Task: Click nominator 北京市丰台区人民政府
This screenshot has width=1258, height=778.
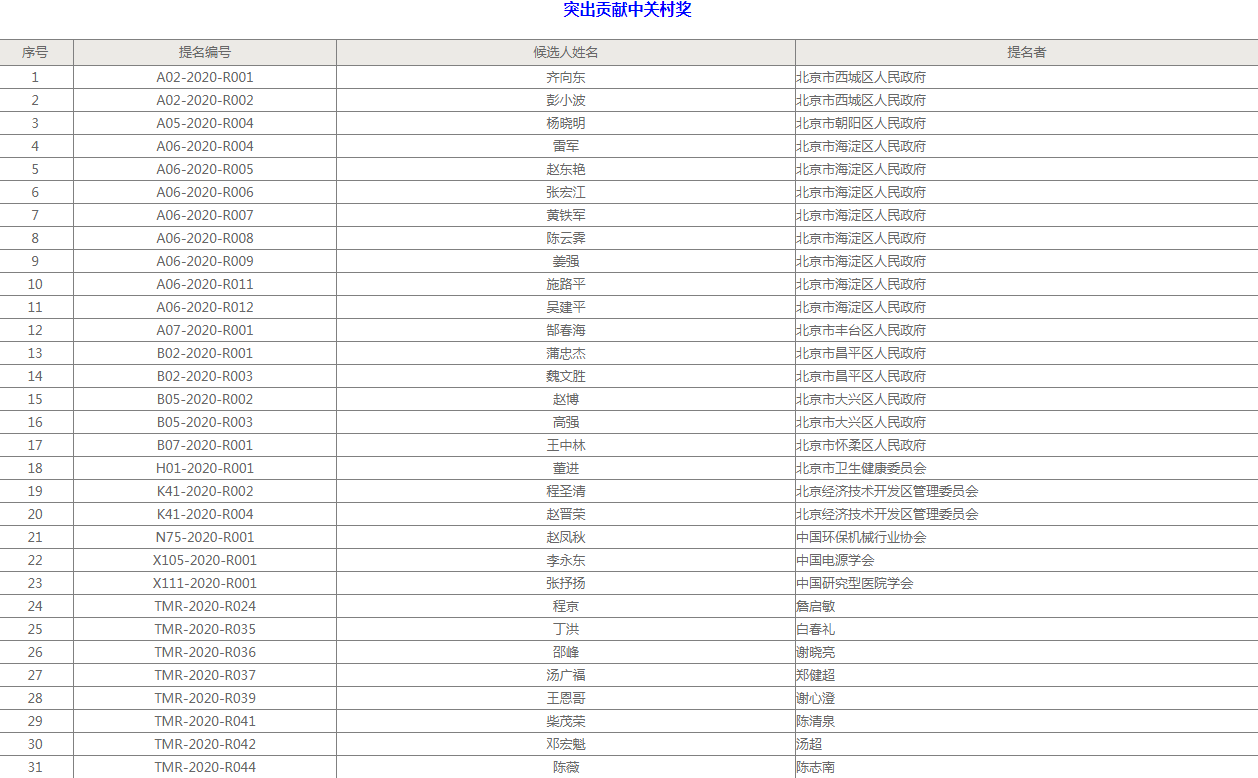Action: (x=861, y=330)
